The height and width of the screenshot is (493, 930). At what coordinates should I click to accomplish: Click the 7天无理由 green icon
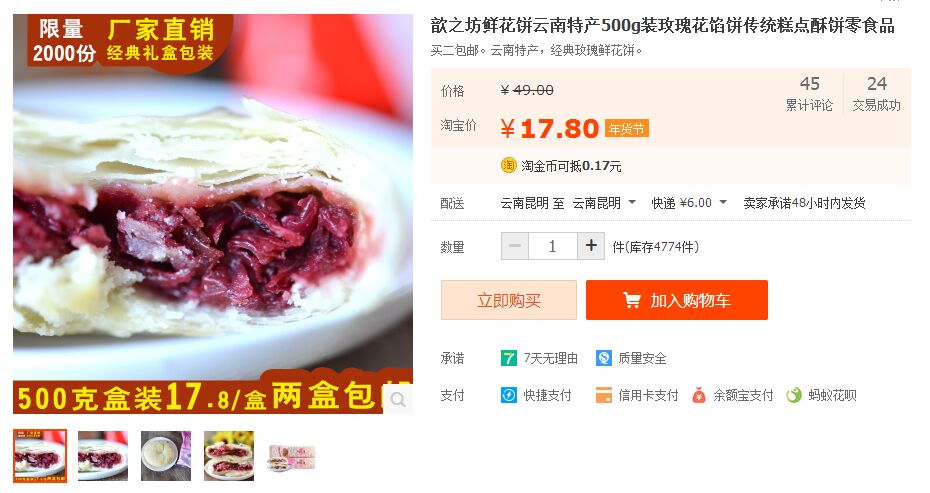point(508,358)
